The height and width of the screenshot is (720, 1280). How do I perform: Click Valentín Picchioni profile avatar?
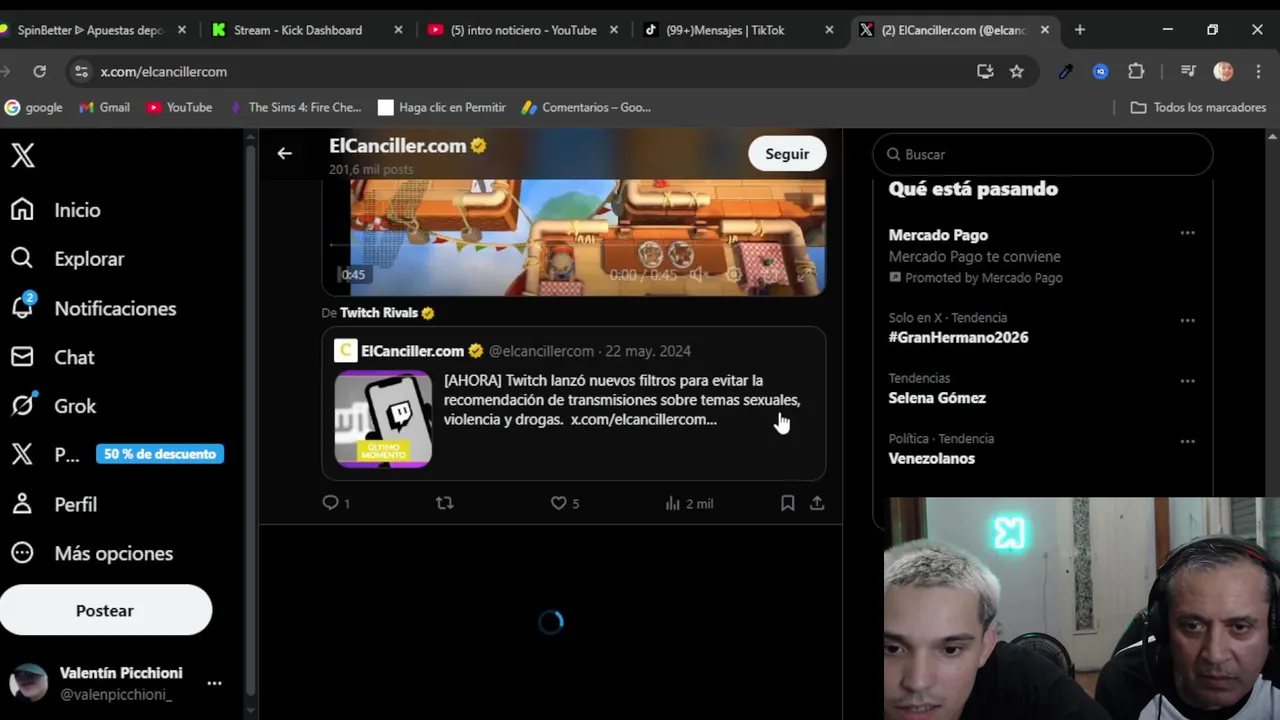point(28,683)
